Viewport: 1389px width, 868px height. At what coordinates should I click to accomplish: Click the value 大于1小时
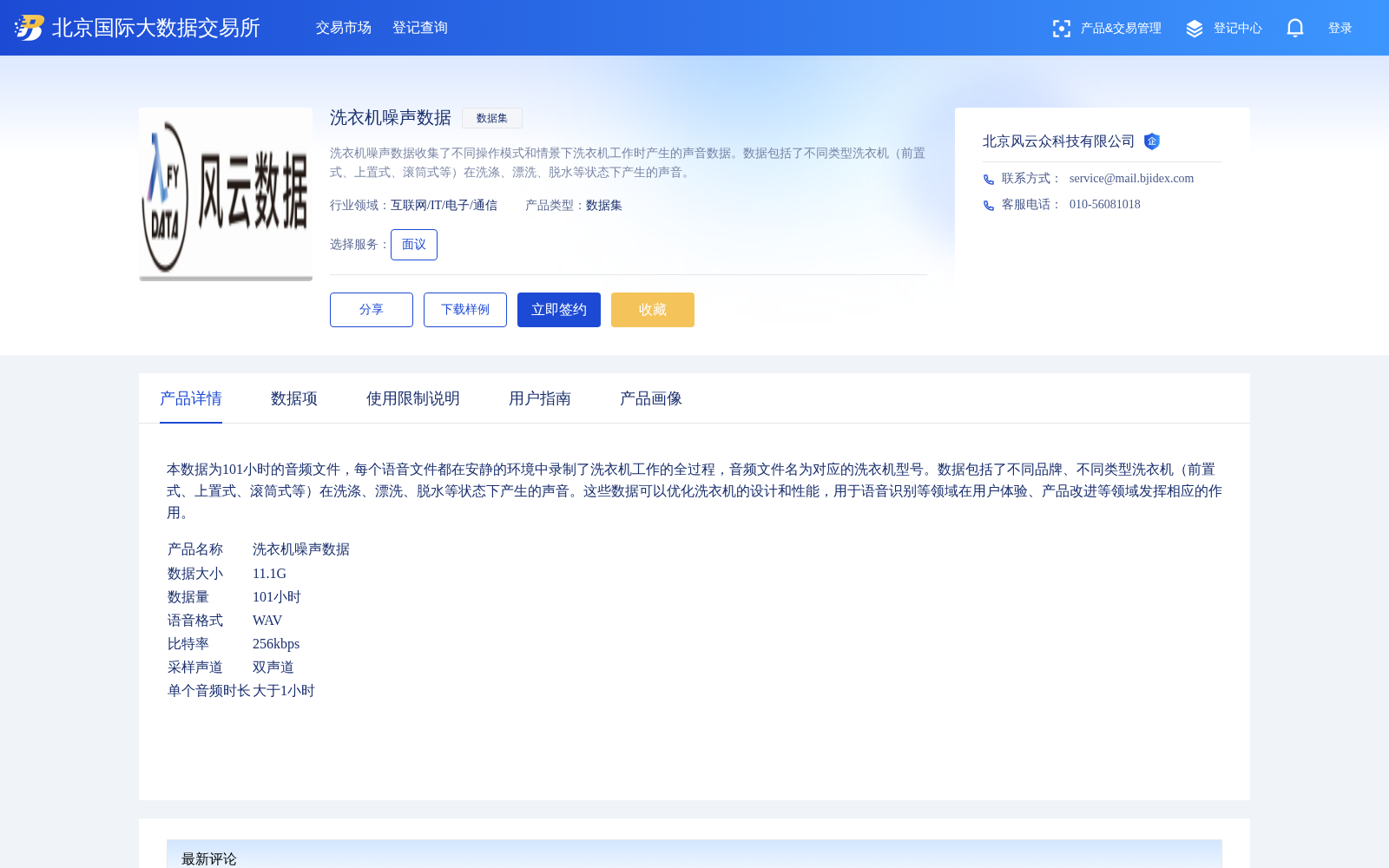(284, 691)
